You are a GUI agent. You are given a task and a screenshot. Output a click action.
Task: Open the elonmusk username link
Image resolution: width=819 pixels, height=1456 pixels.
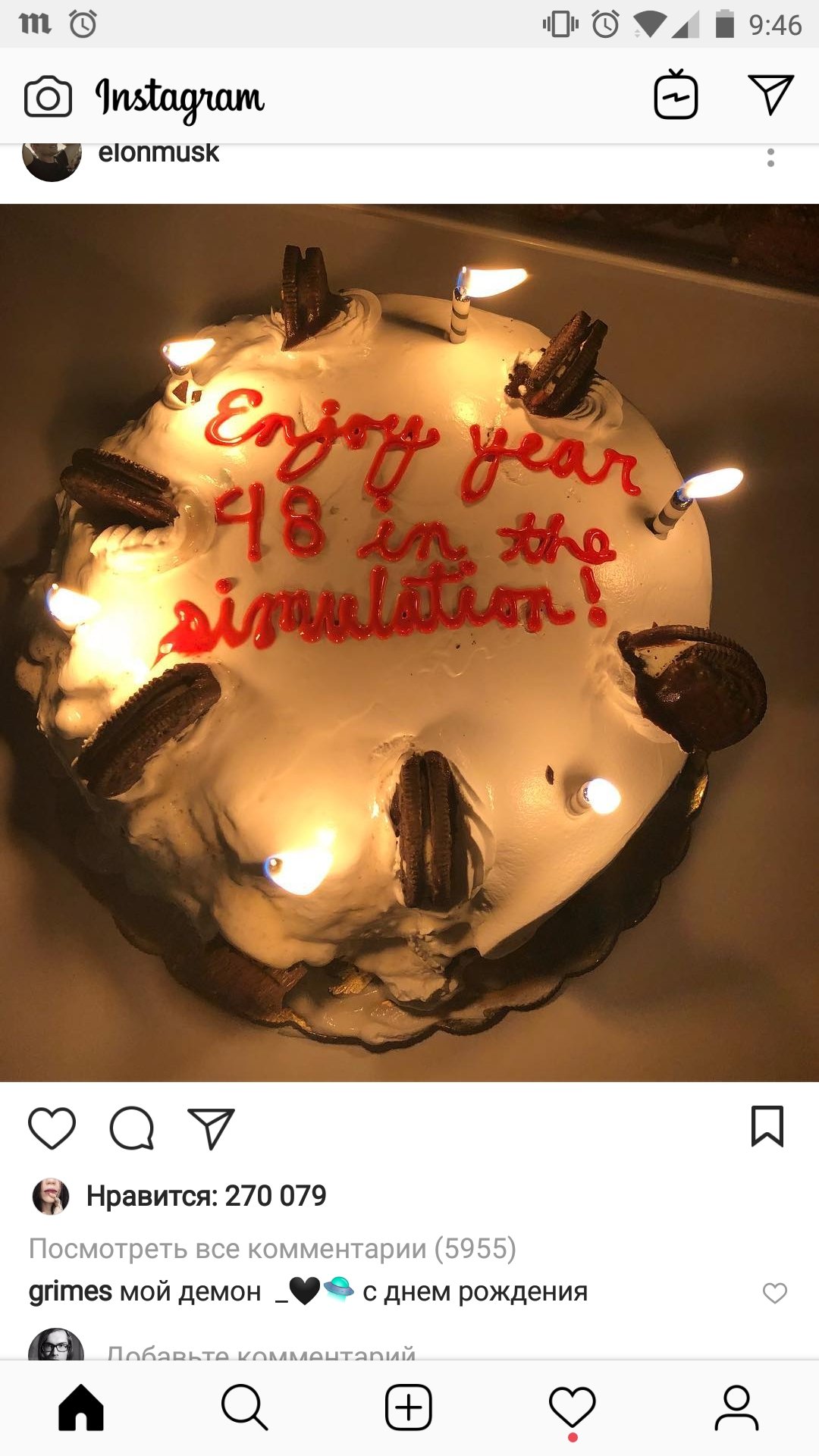coord(158,153)
